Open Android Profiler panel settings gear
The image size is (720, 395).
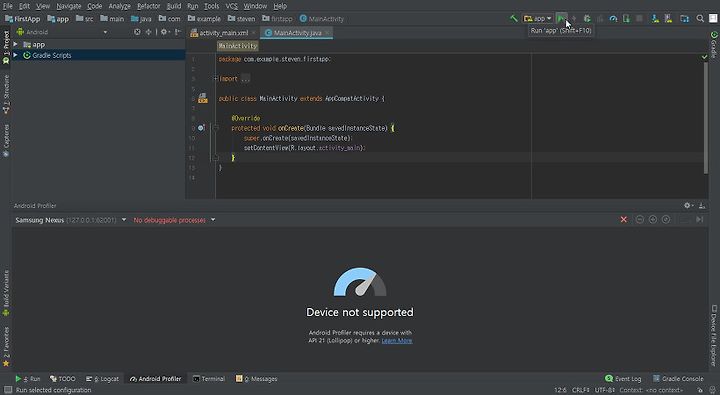pyautogui.click(x=688, y=206)
